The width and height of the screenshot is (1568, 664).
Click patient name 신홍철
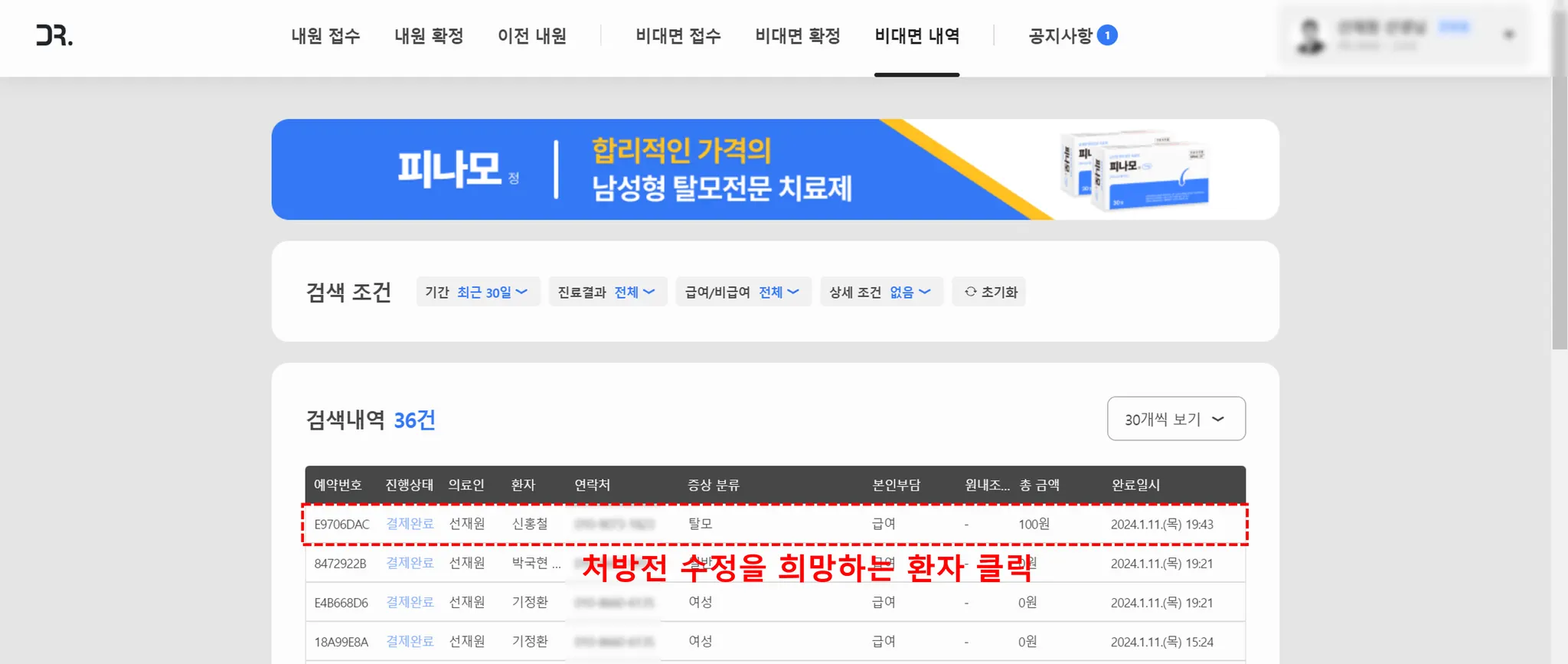click(x=530, y=524)
